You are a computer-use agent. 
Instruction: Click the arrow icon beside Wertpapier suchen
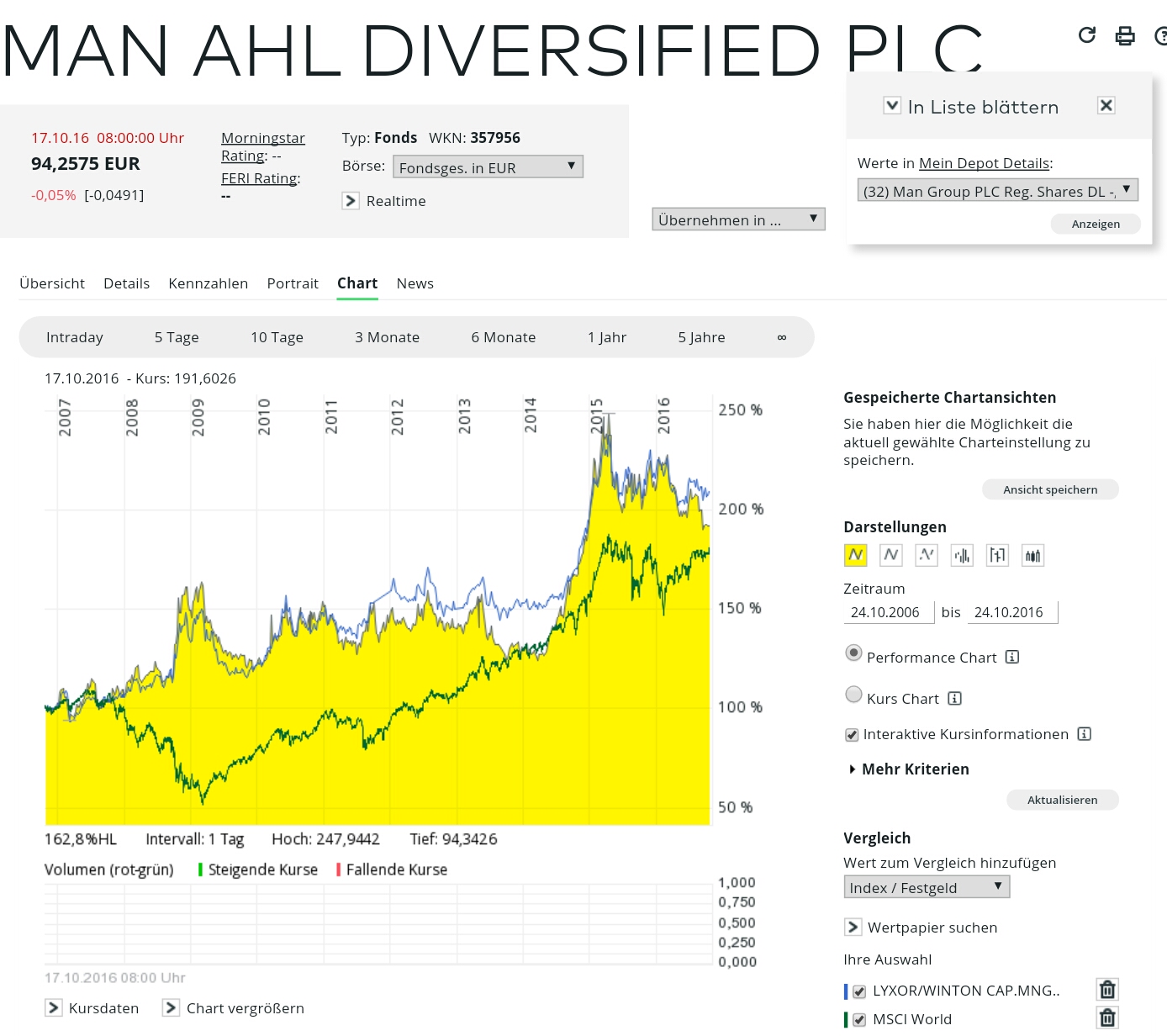pyautogui.click(x=853, y=927)
